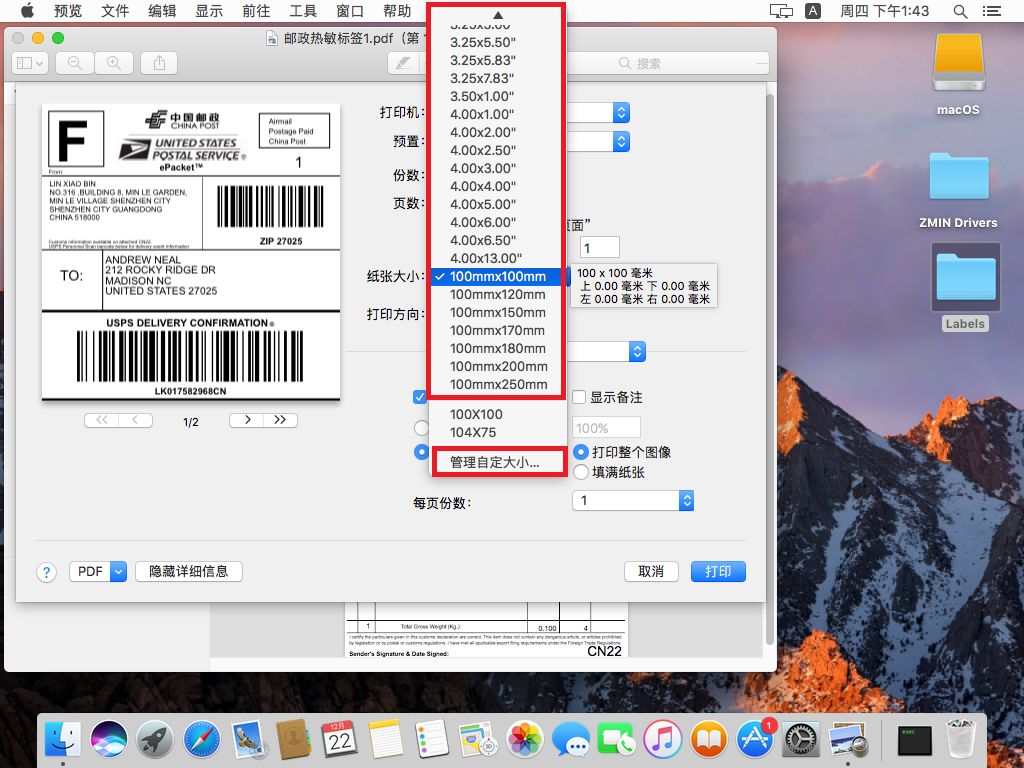Open Notification Center from the menu bar
Viewport: 1024px width, 768px height.
coord(991,11)
